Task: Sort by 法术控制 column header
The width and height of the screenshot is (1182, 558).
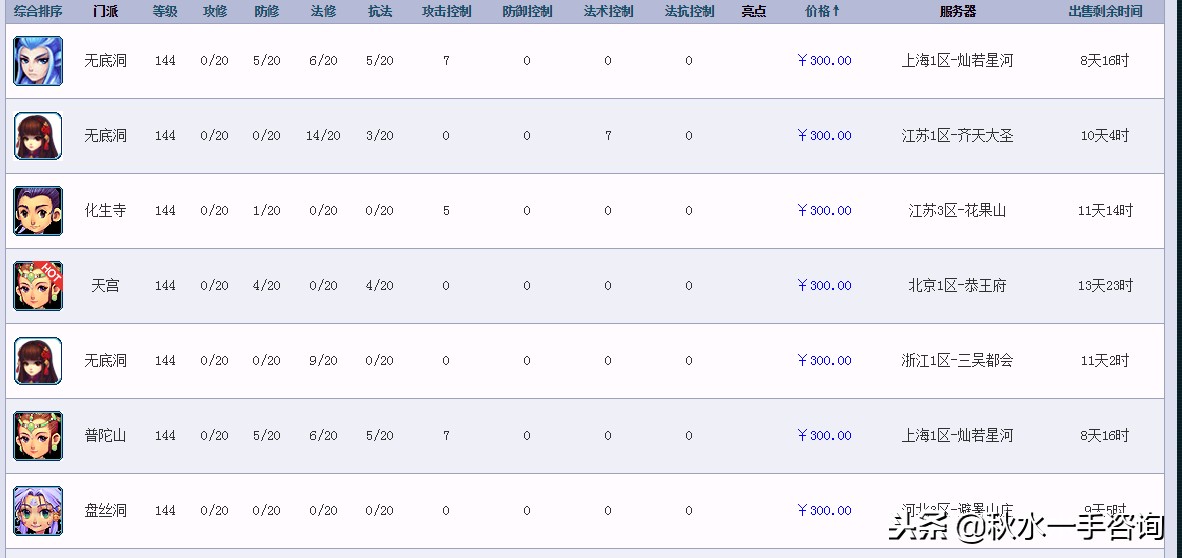Action: coord(608,12)
